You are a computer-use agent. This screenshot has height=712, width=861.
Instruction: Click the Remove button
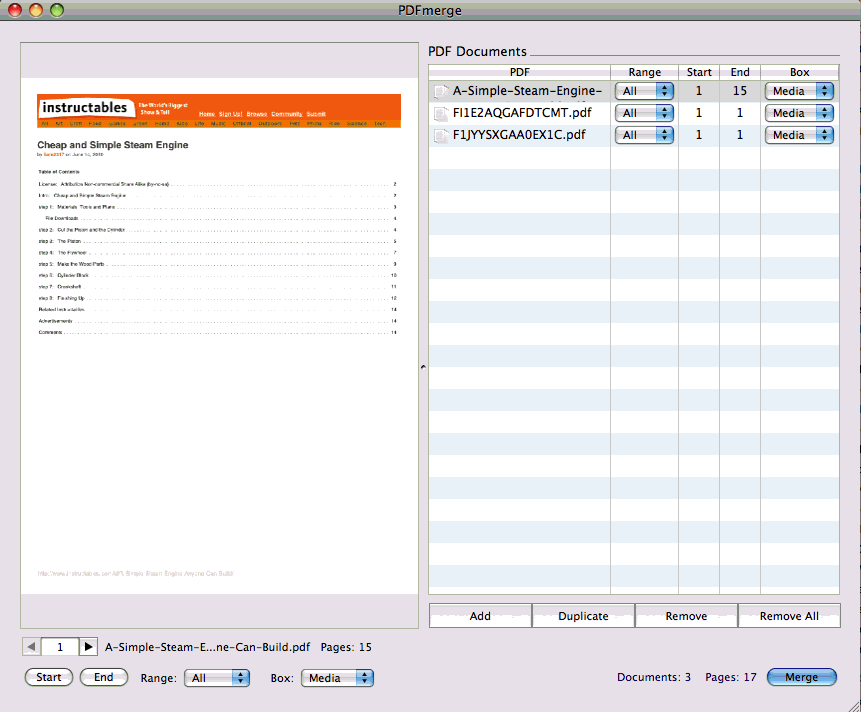pyautogui.click(x=686, y=616)
